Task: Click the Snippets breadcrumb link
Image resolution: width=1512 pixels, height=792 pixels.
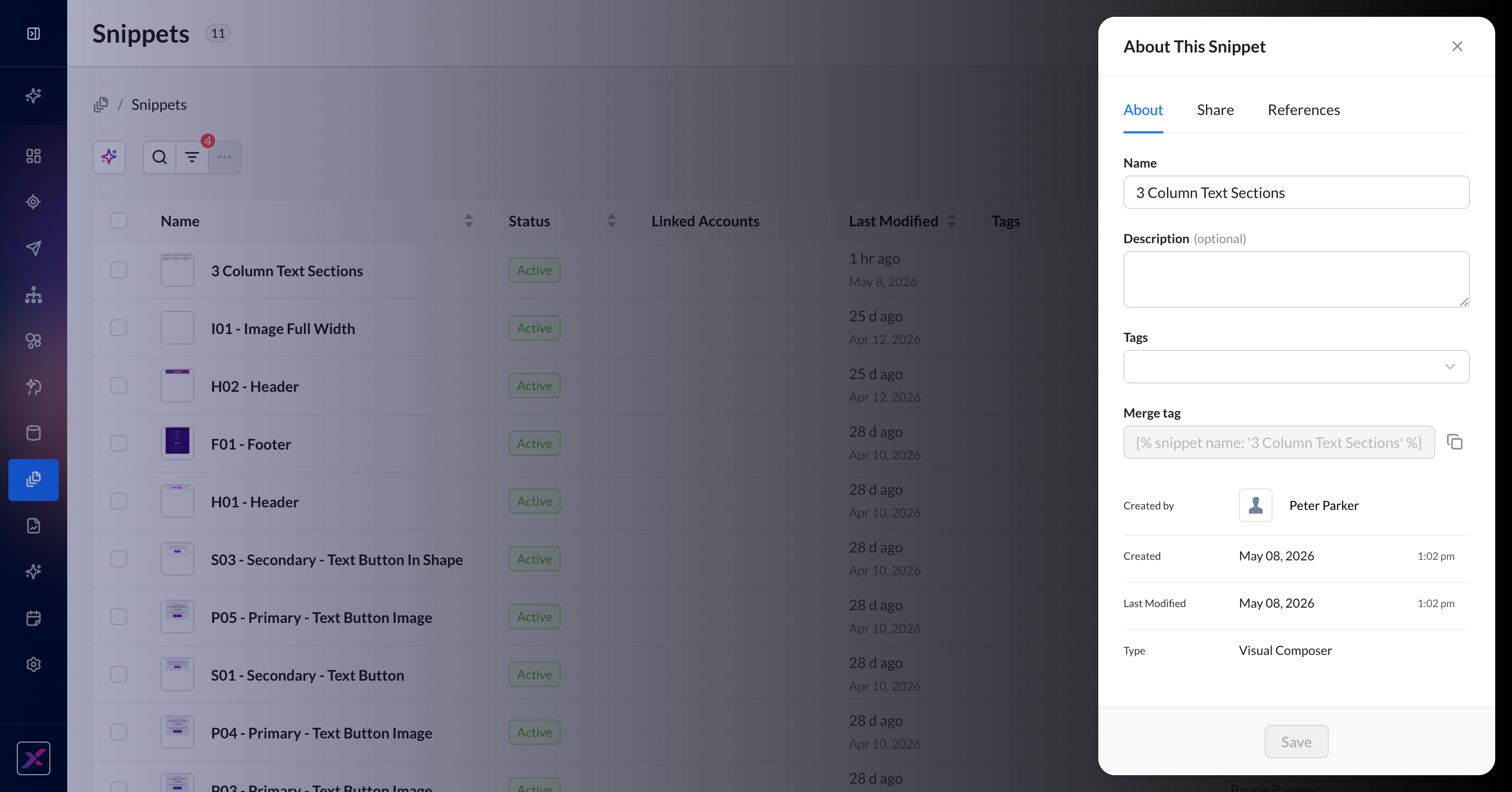Action: [159, 105]
